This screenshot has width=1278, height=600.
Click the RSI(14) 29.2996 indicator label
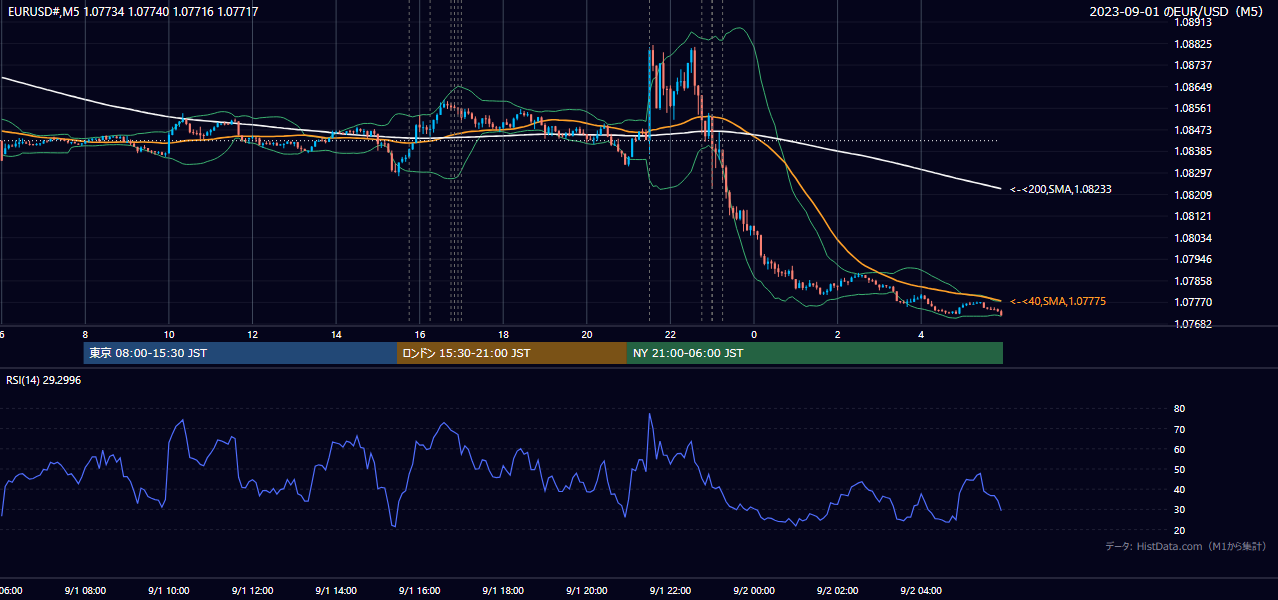[x=43, y=380]
